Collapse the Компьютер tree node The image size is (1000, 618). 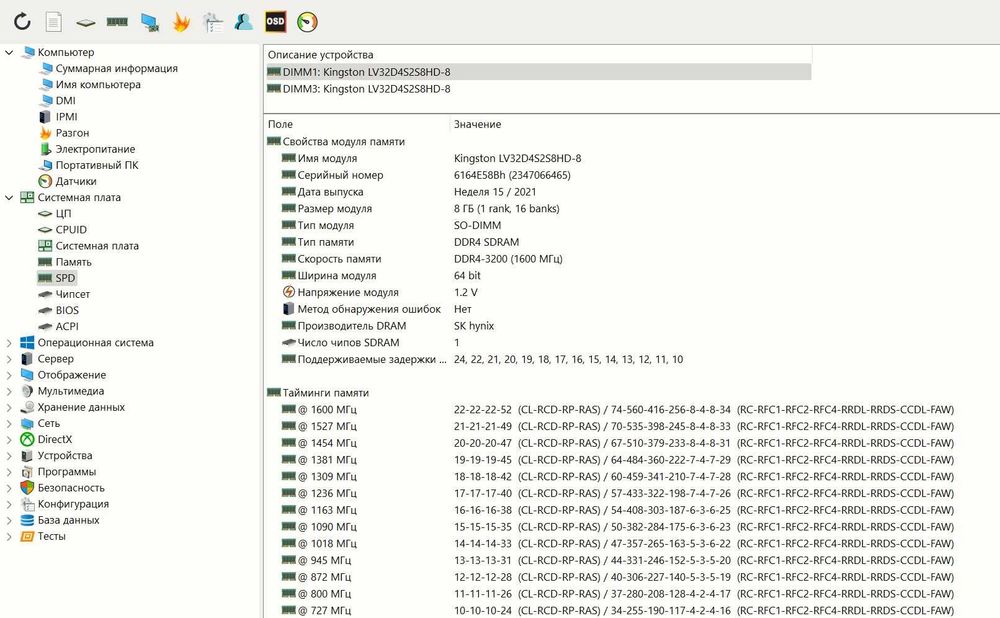(9, 52)
